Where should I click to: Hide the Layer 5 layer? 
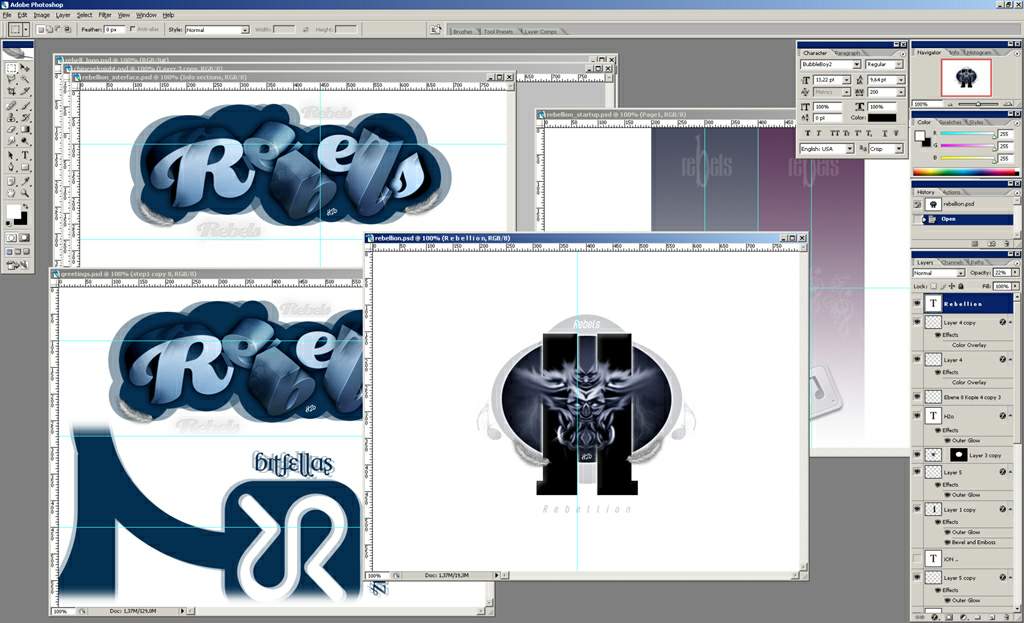click(917, 471)
